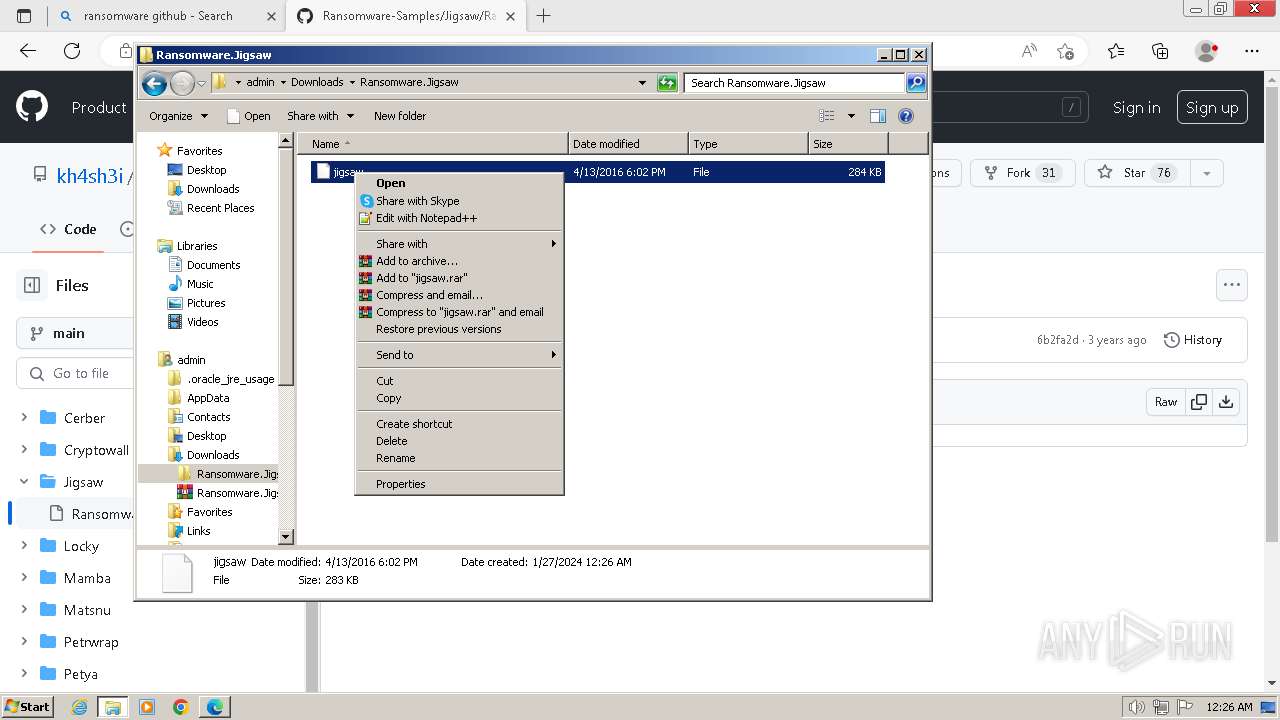Open Internet Explorer from the taskbar
Image resolution: width=1280 pixels, height=720 pixels.
(x=80, y=707)
